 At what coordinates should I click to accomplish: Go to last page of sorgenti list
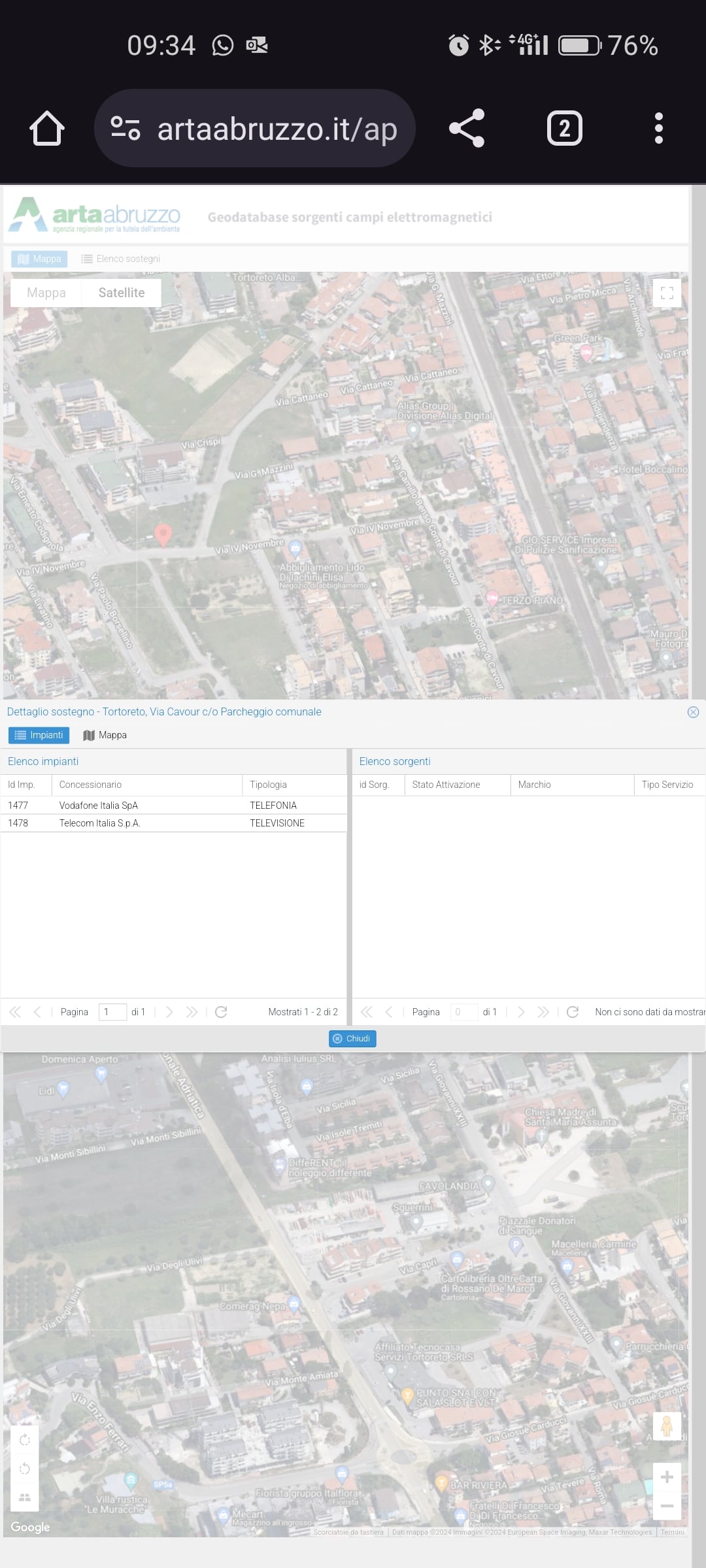coord(543,1012)
